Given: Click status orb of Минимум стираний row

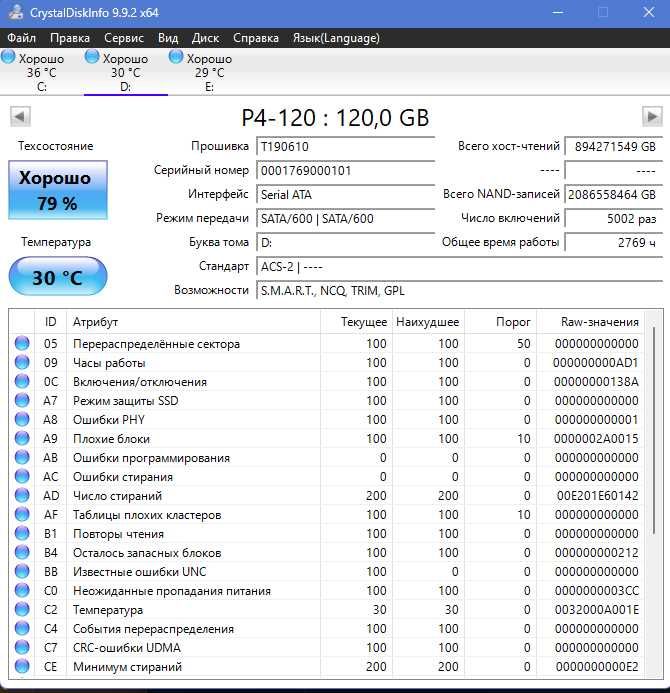Looking at the screenshot, I should click(x=22, y=666).
